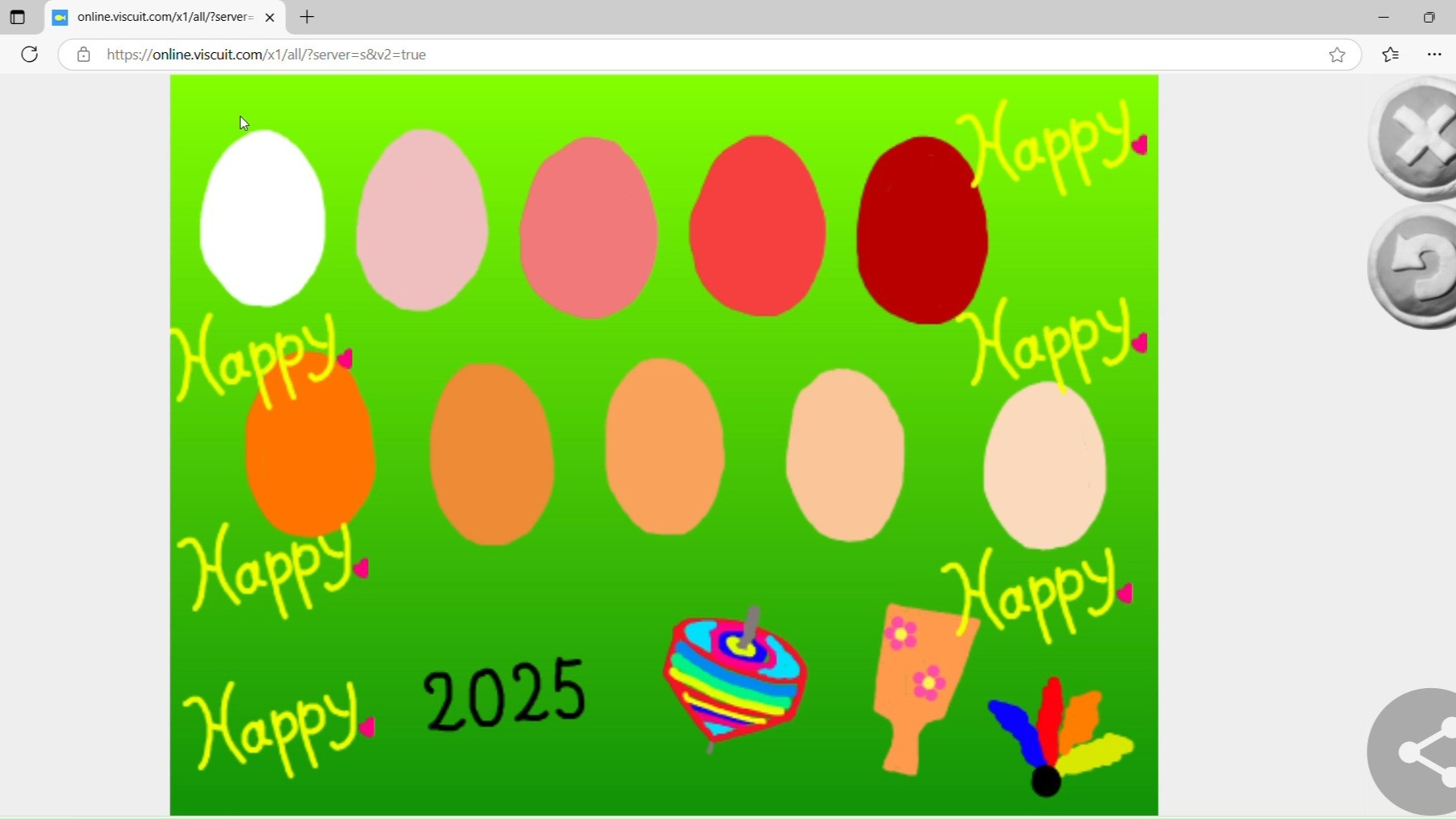This screenshot has width=1456, height=819.
Task: Click the orange hagoita paddle with flowers
Action: coord(924,689)
